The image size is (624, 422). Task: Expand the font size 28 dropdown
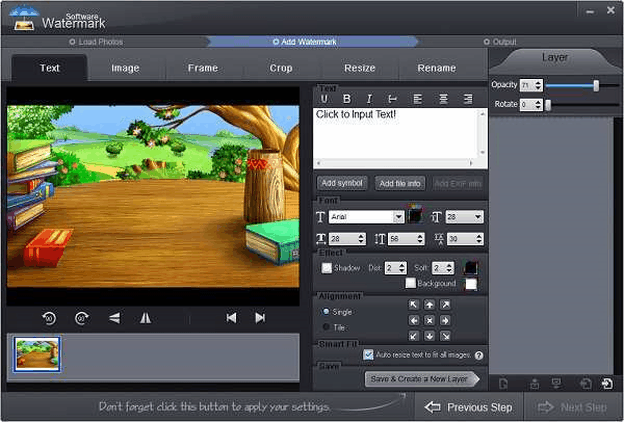point(478,217)
